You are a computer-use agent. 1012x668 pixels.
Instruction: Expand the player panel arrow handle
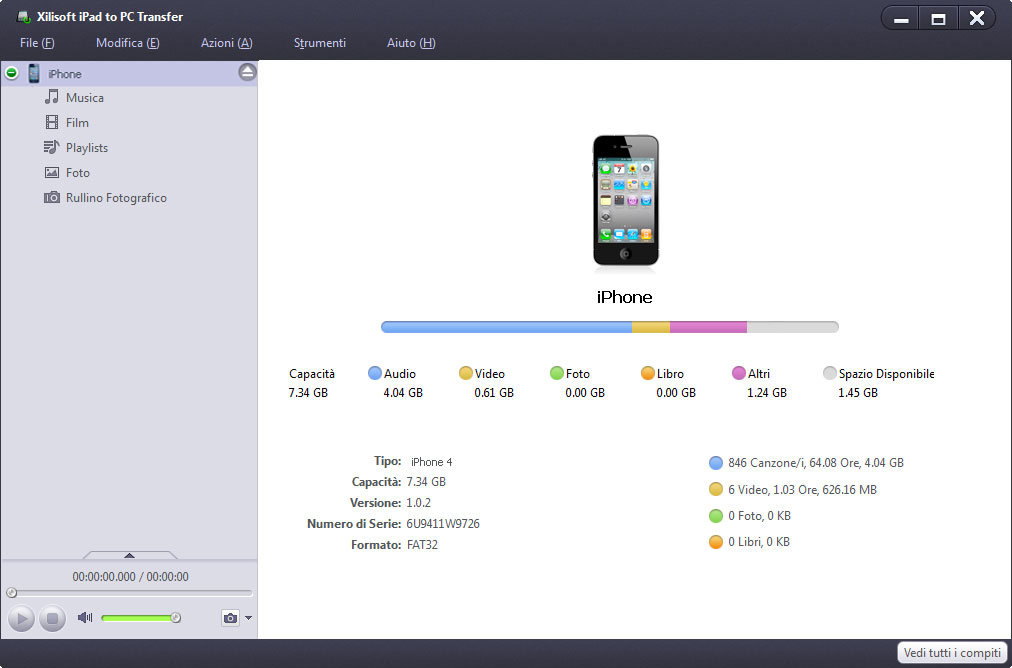coord(129,555)
